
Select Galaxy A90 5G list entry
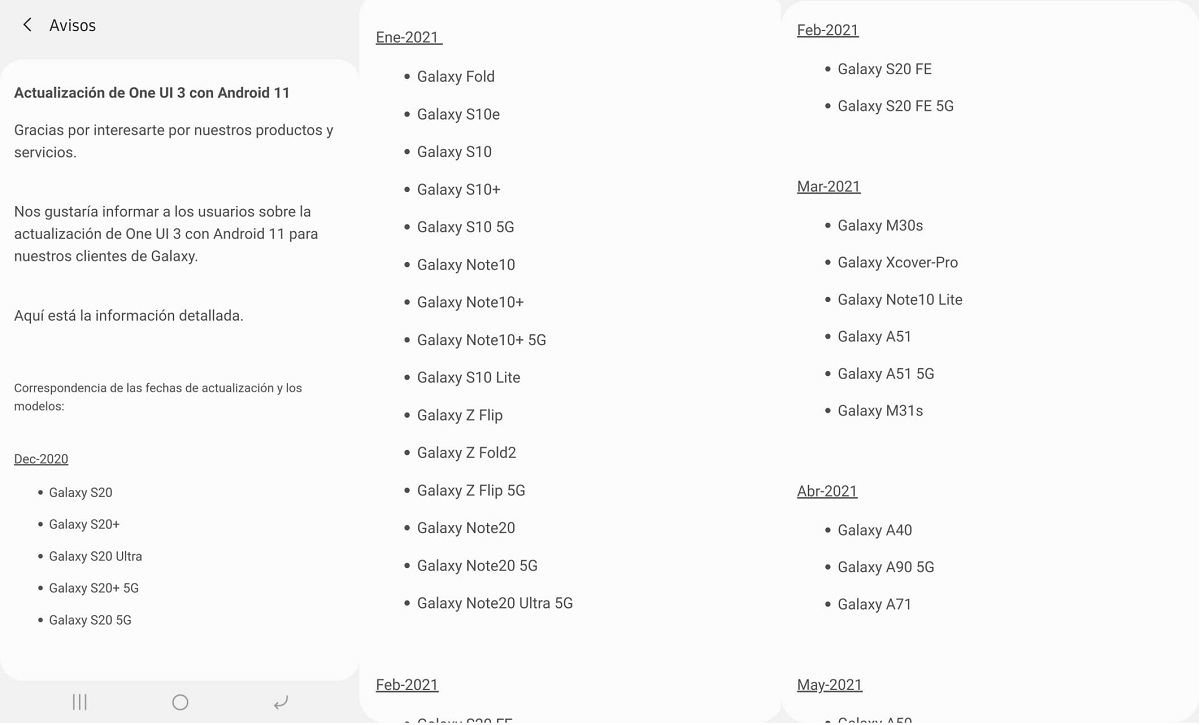[885, 567]
